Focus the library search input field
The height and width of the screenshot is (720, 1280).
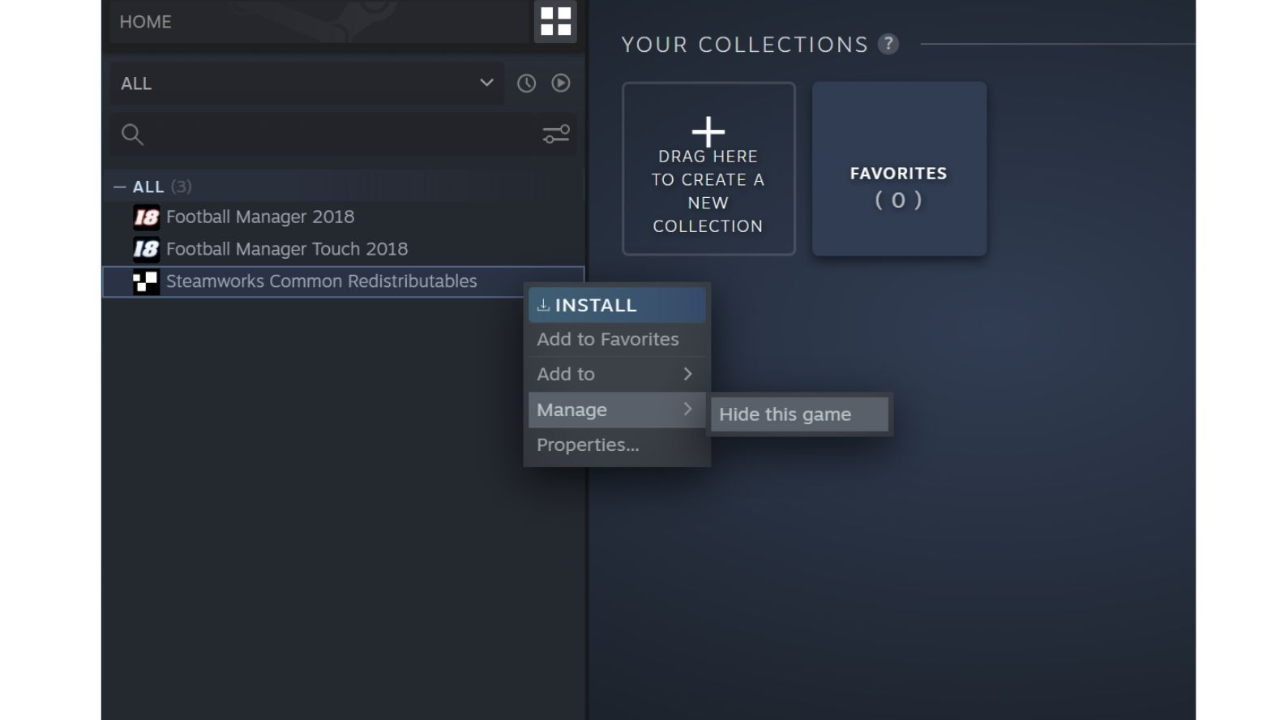pyautogui.click(x=343, y=135)
